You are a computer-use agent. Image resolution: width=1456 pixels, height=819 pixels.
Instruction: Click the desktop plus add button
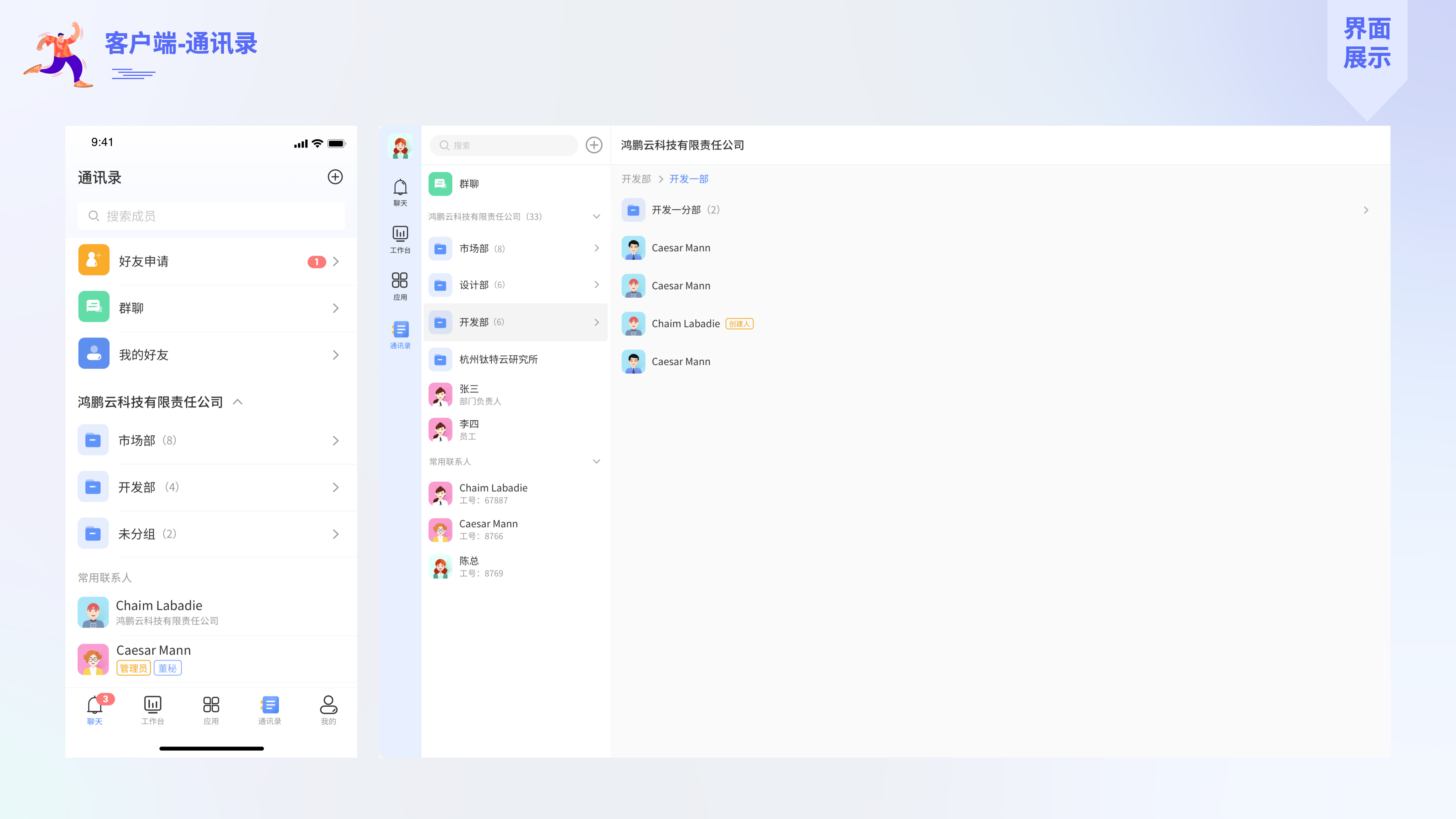[594, 145]
